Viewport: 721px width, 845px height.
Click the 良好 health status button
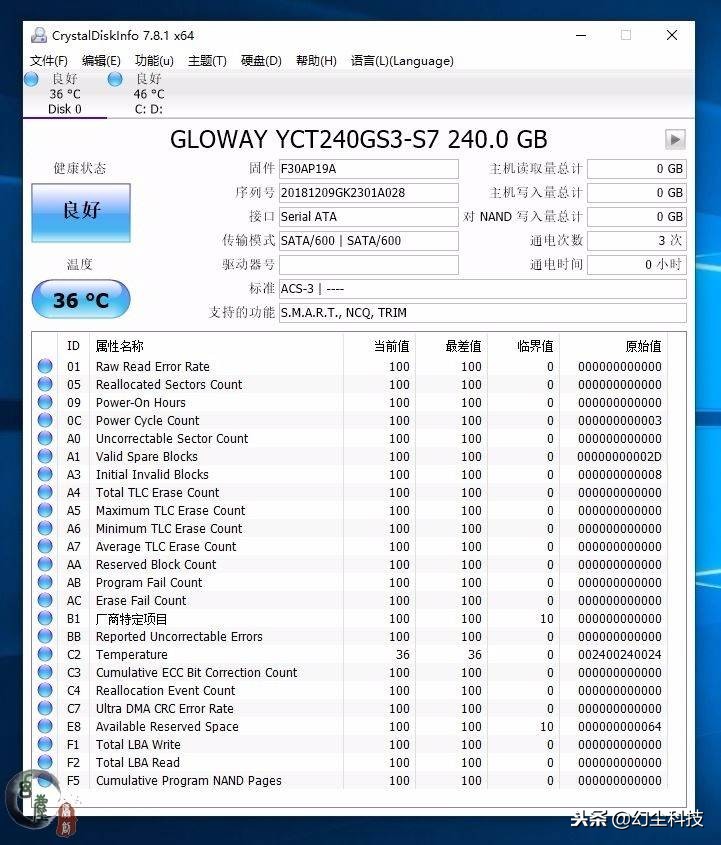coord(81,212)
